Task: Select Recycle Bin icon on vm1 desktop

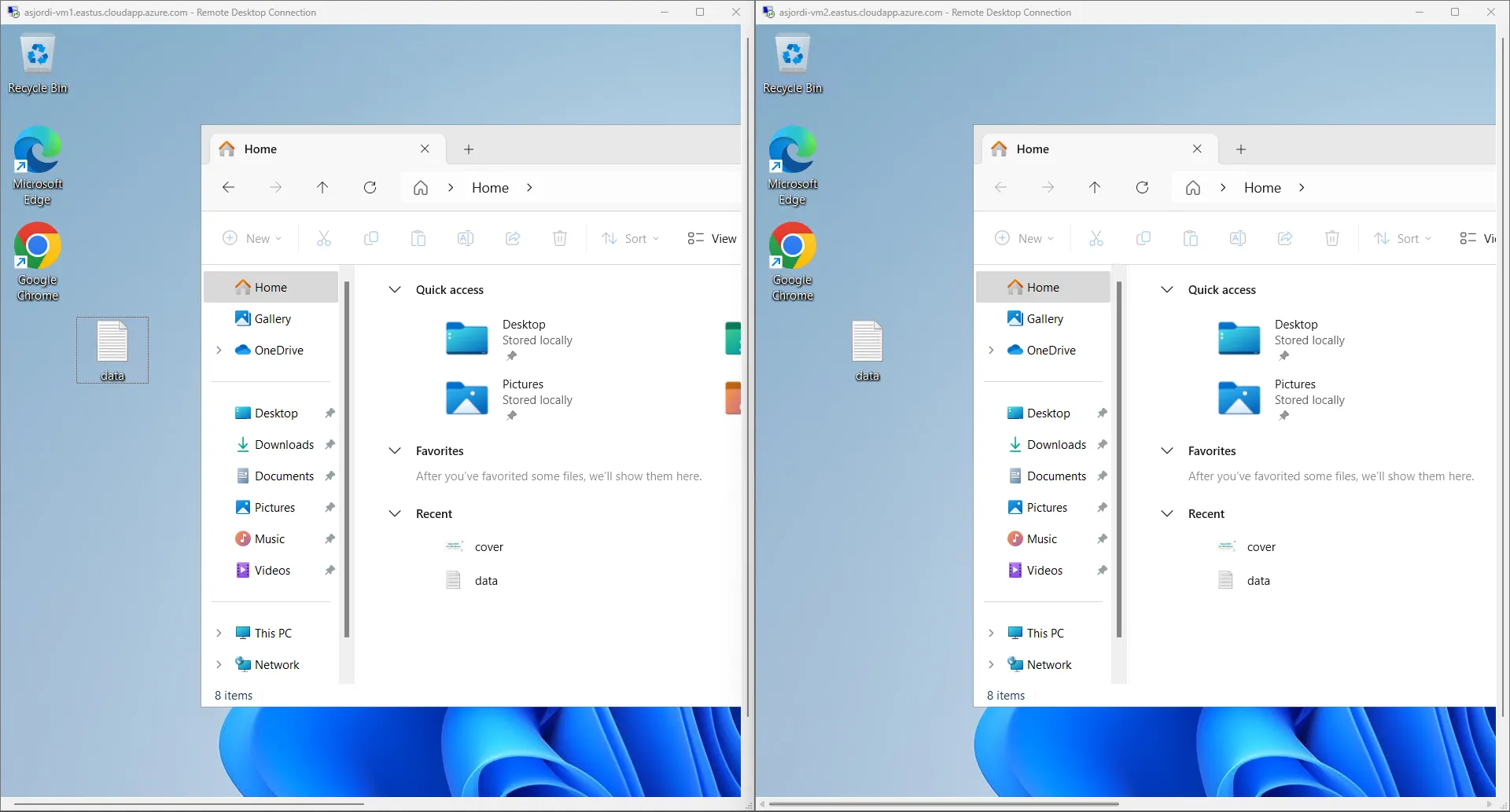Action: pyautogui.click(x=38, y=64)
